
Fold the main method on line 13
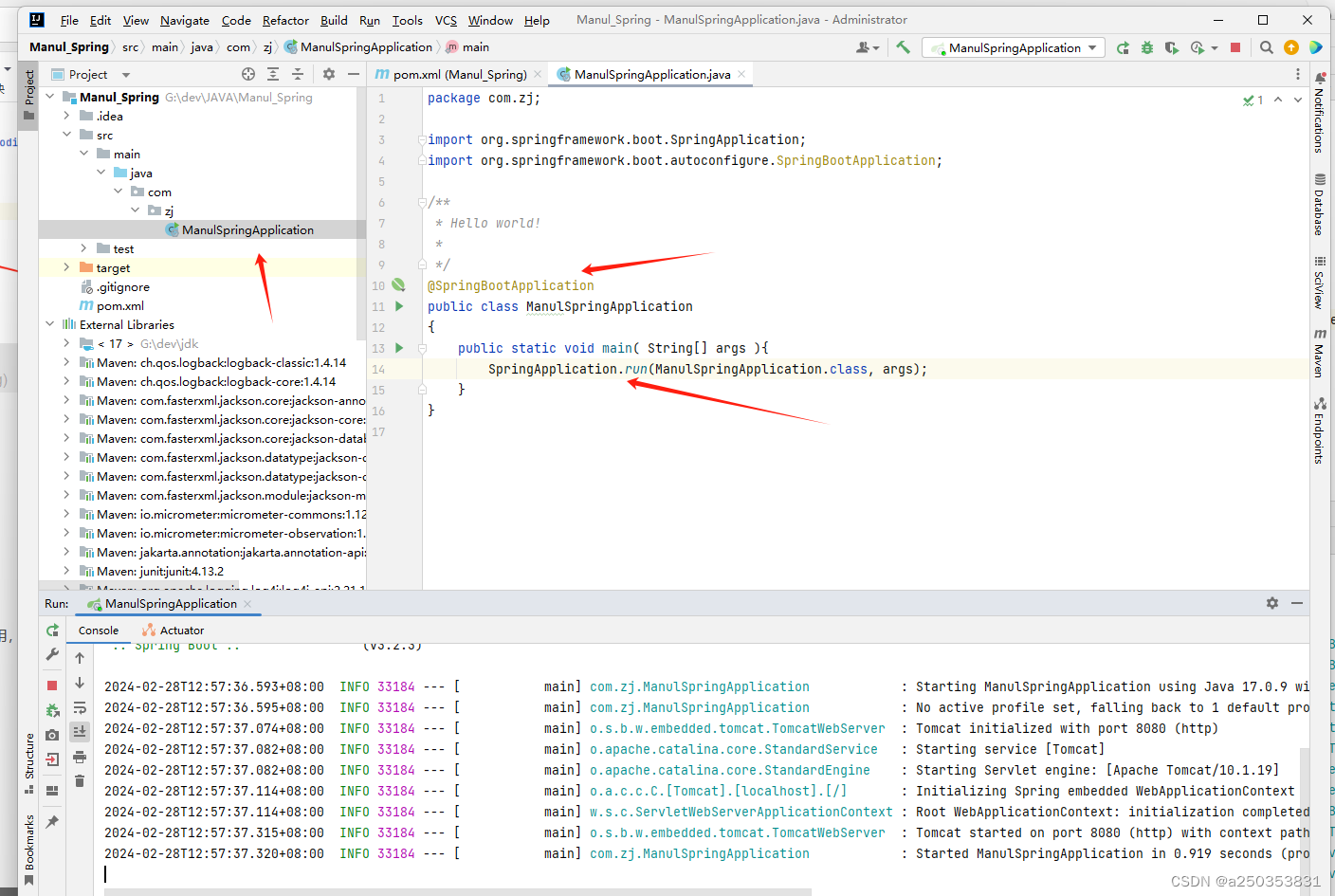(x=422, y=348)
